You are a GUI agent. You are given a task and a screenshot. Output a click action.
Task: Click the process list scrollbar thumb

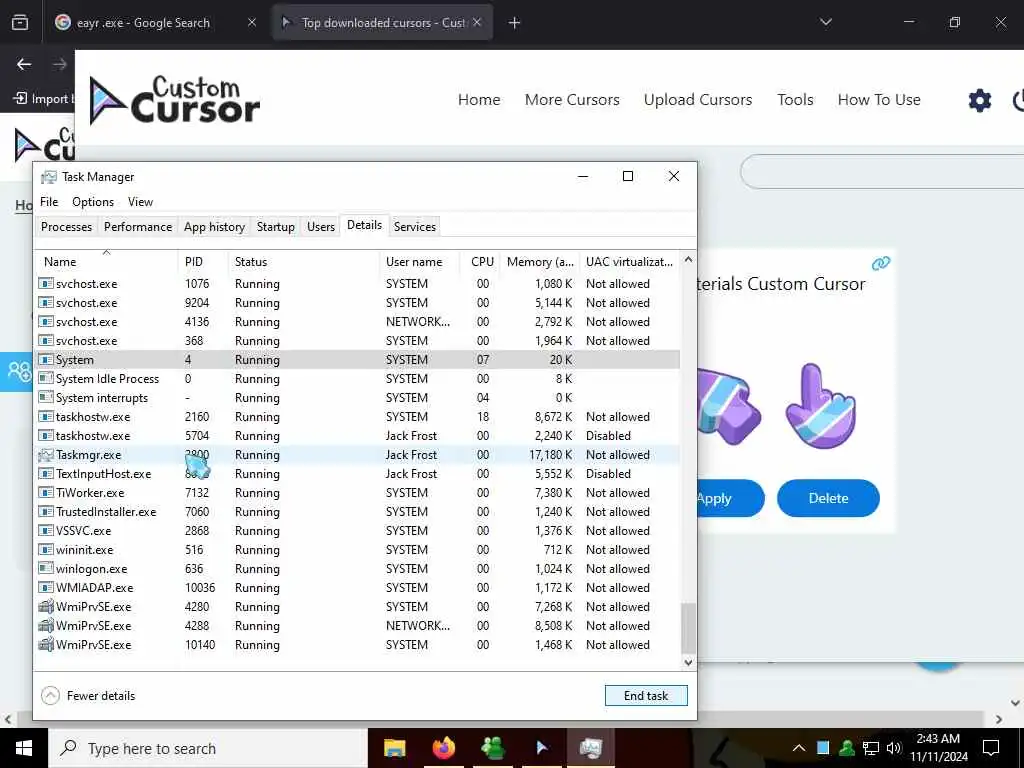pyautogui.click(x=688, y=627)
